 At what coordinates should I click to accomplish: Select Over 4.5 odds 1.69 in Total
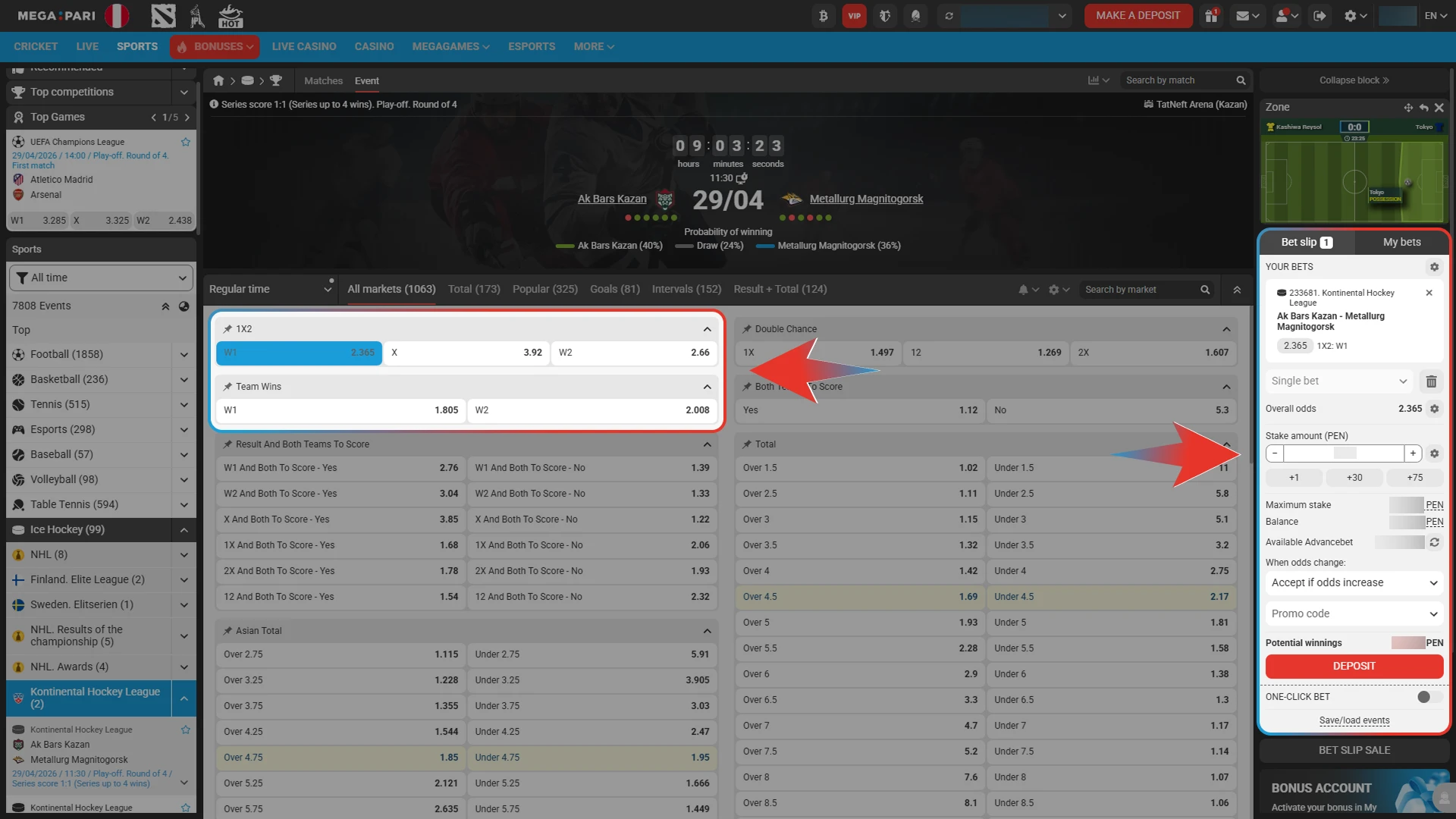pos(860,598)
